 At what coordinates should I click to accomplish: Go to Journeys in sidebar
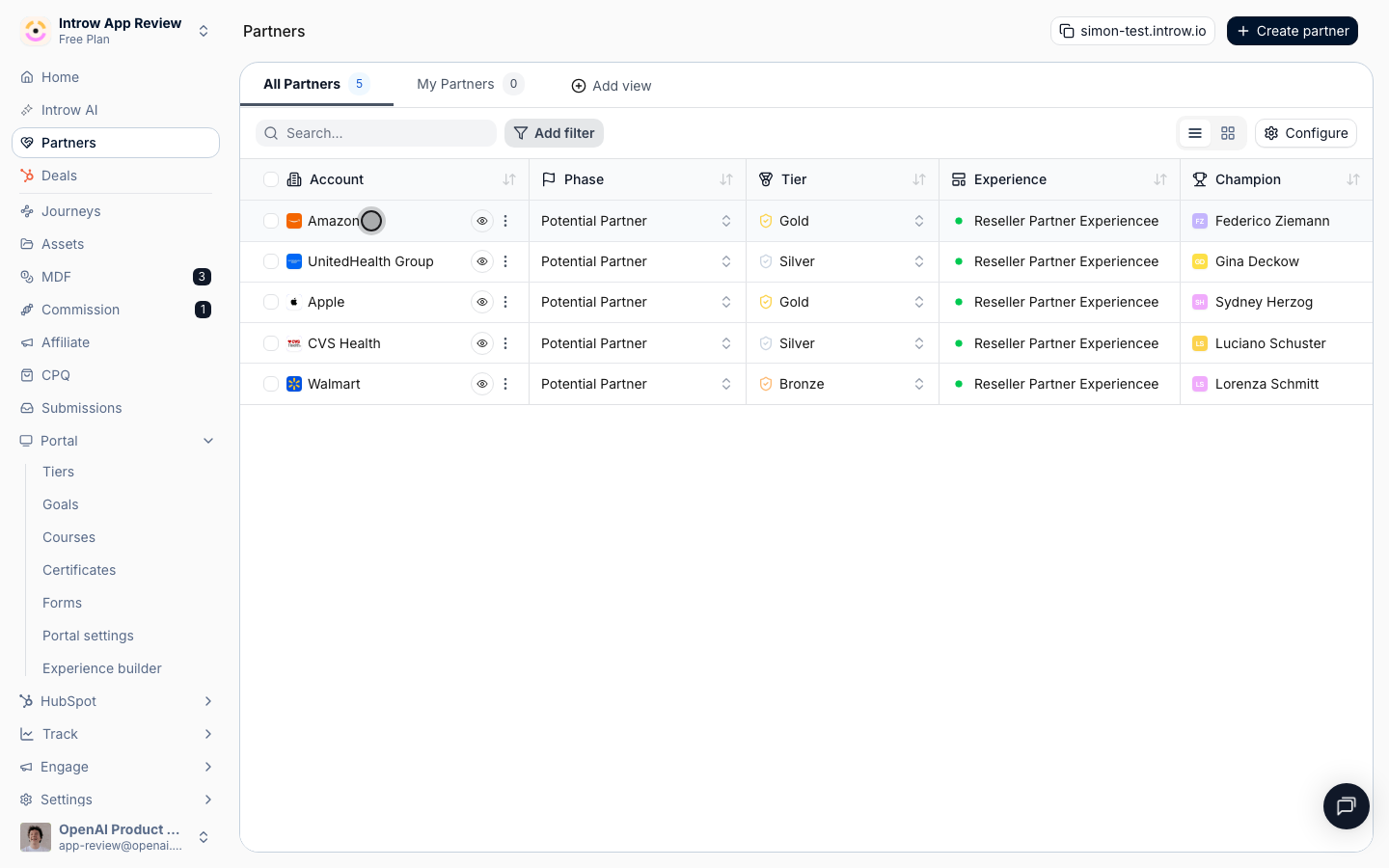coord(116,211)
